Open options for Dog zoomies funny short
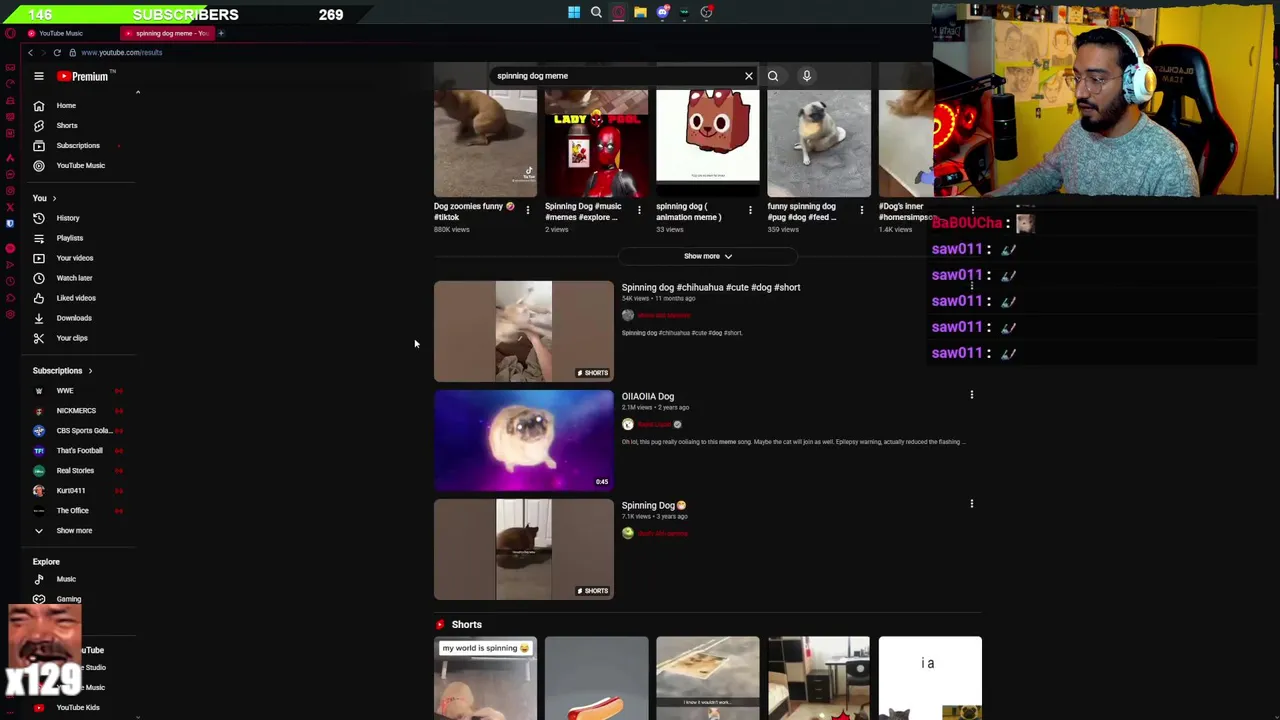Screen dimensions: 1280x720 click(x=528, y=210)
